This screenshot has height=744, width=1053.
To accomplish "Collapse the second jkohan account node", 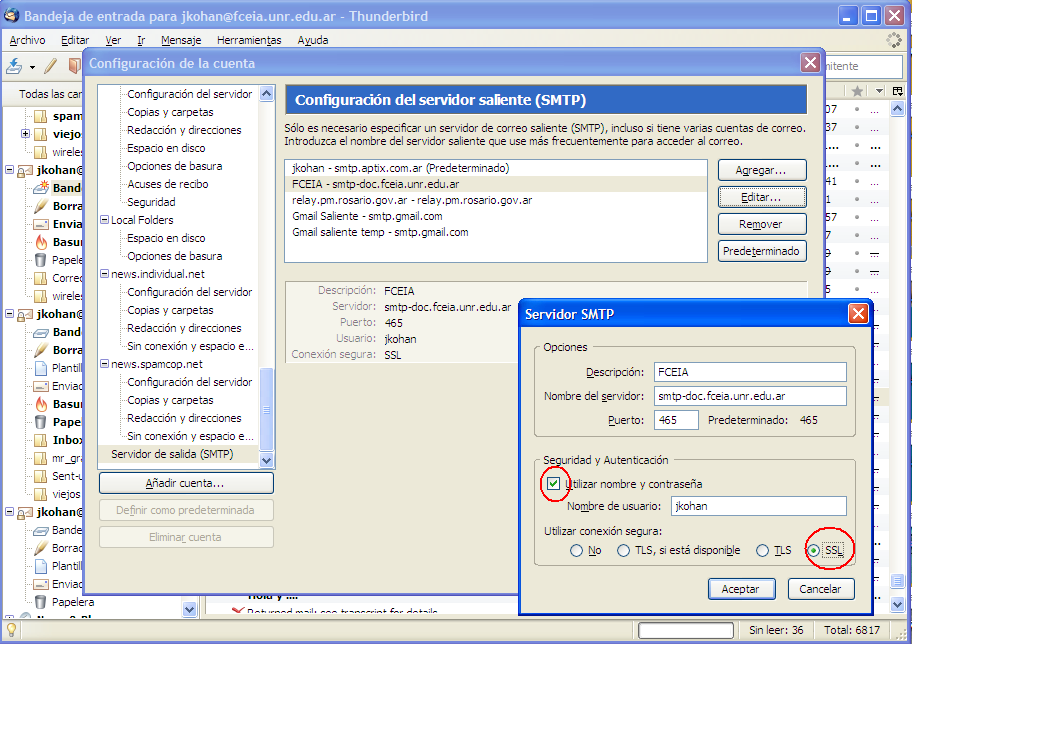I will click(10, 314).
